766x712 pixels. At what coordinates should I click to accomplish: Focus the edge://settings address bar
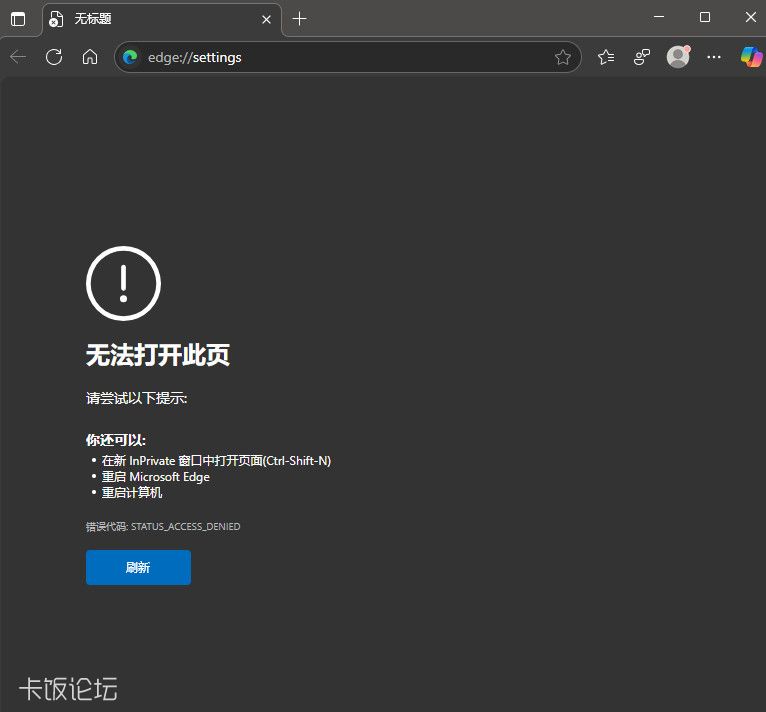click(x=340, y=57)
